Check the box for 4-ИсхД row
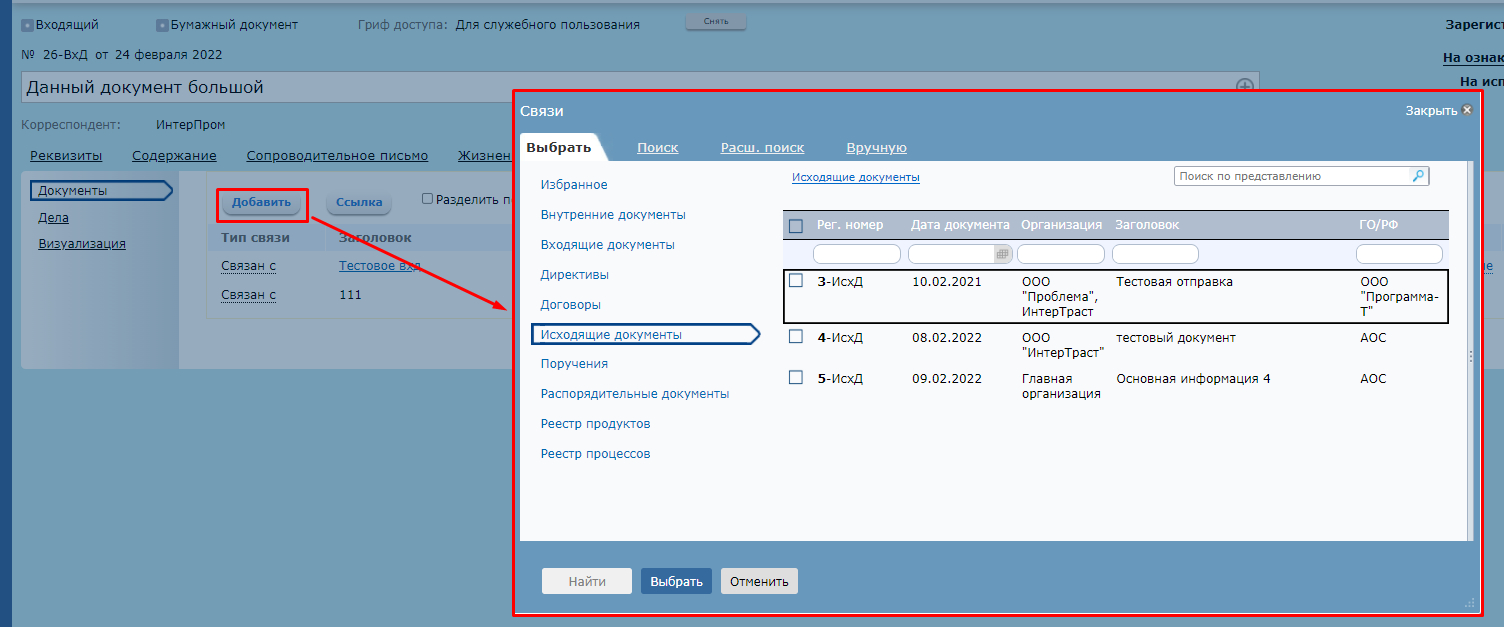The height and width of the screenshot is (627, 1504). [796, 337]
